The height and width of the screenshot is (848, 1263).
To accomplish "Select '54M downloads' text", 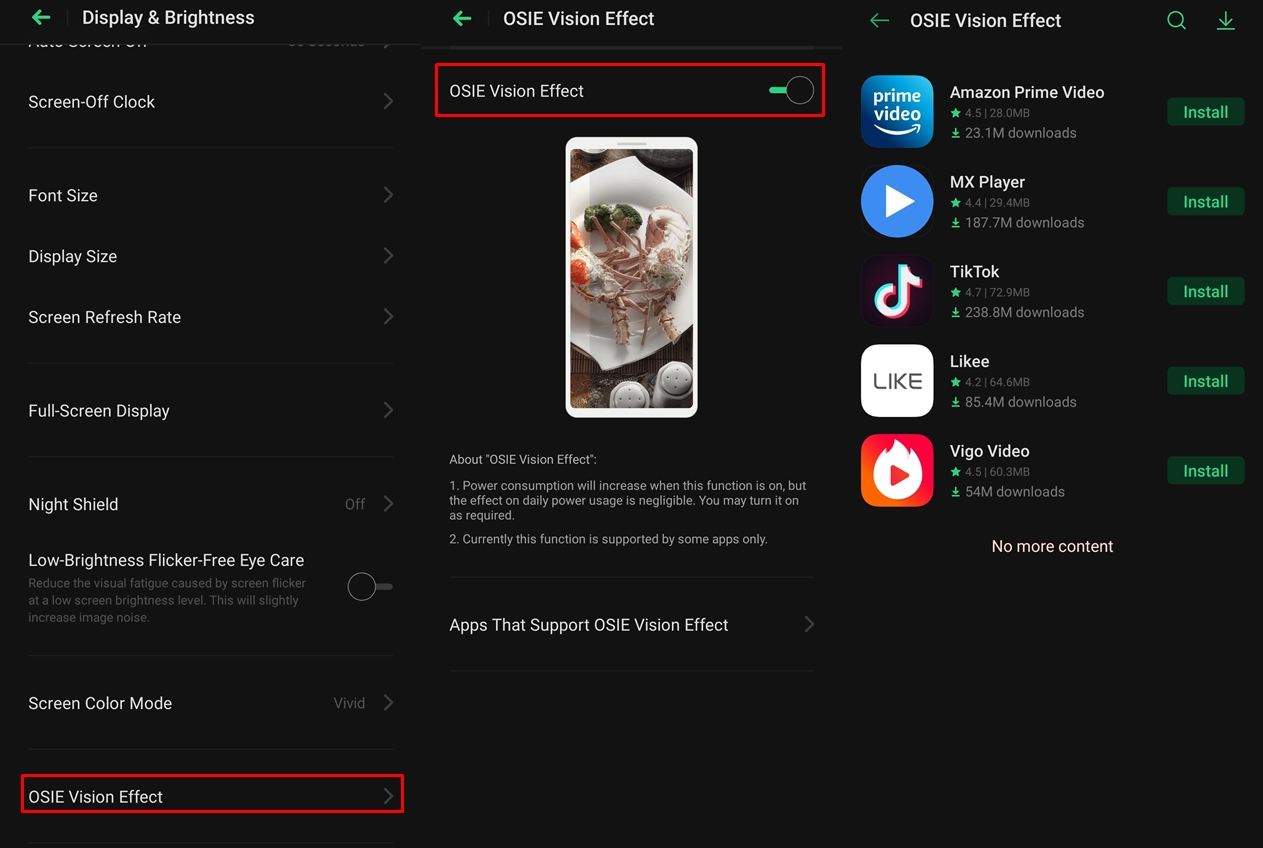I will [x=1014, y=492].
